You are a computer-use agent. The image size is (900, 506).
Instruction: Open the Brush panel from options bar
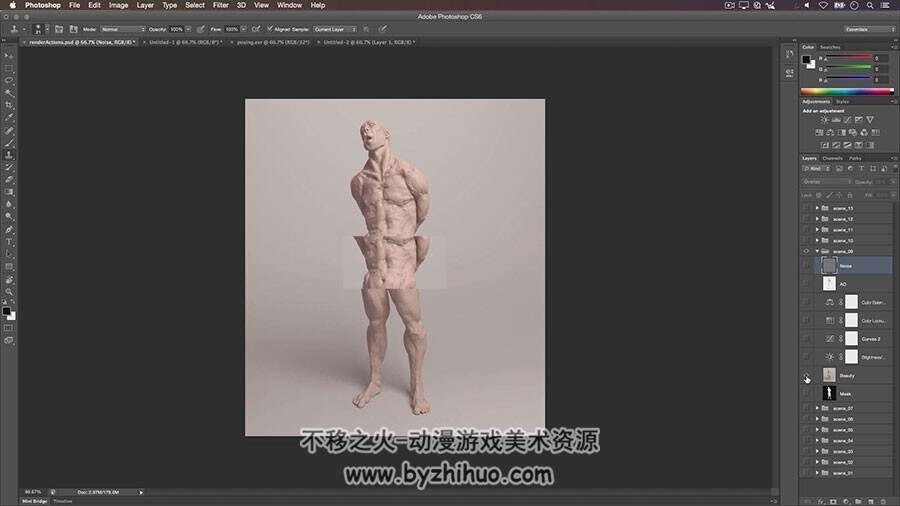(x=59, y=29)
